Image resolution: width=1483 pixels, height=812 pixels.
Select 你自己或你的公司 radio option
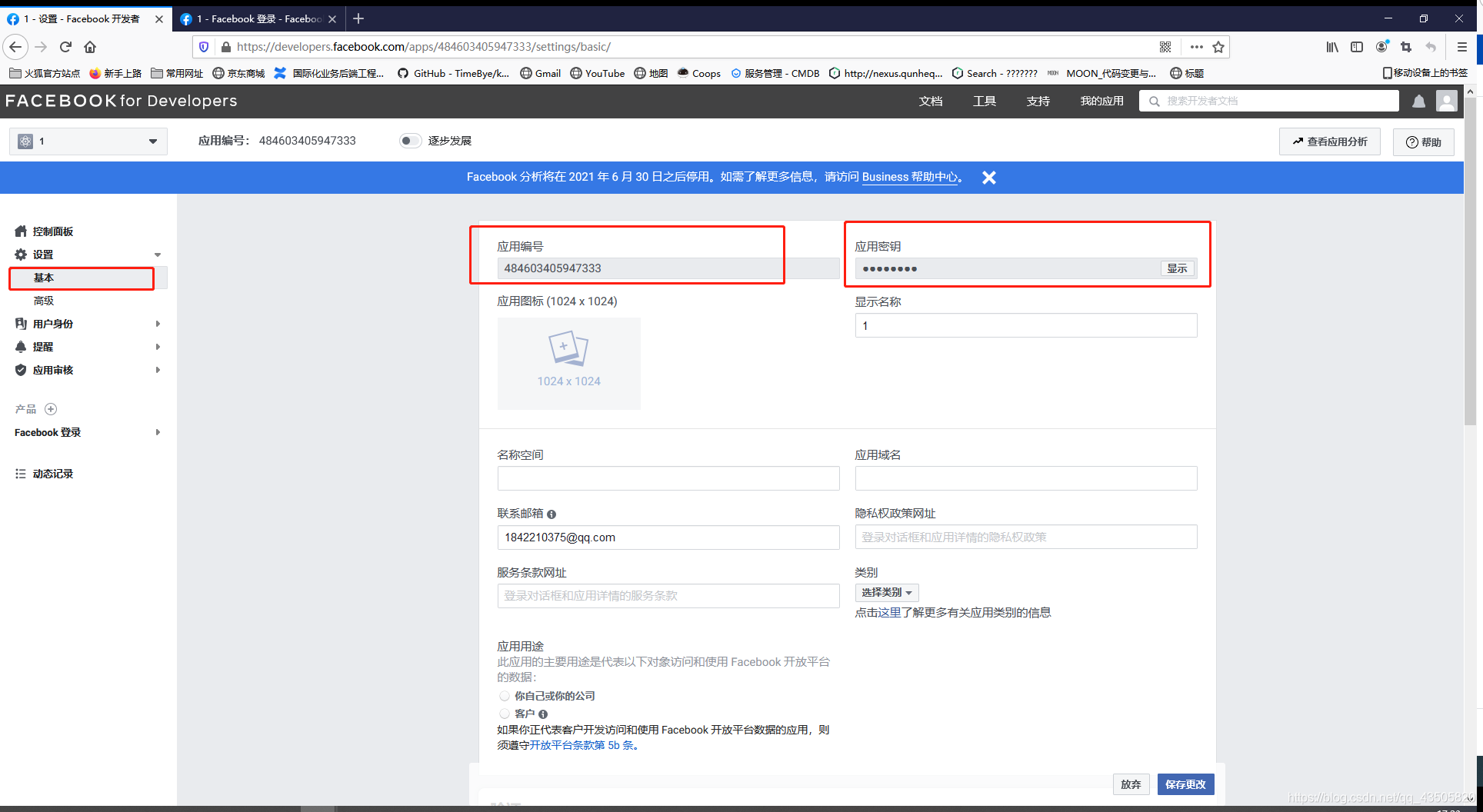click(x=505, y=696)
